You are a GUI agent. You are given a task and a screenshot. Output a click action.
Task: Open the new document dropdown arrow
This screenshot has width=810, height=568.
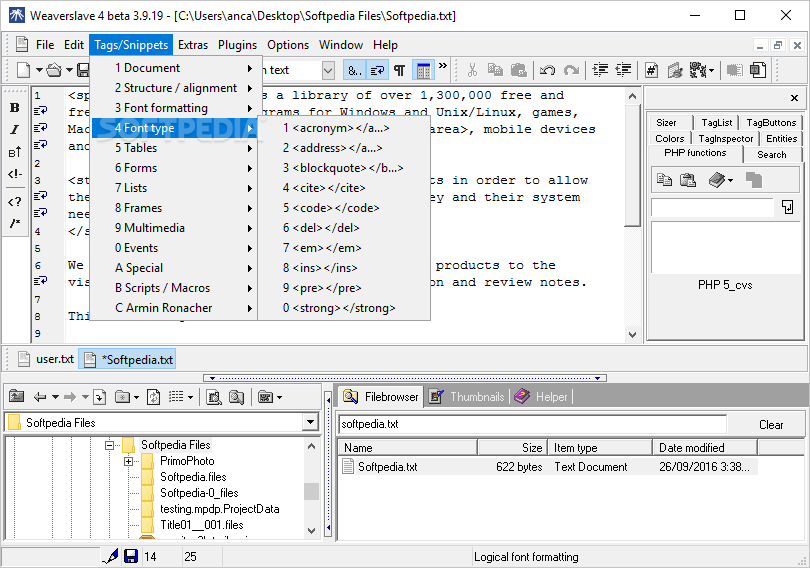point(39,70)
